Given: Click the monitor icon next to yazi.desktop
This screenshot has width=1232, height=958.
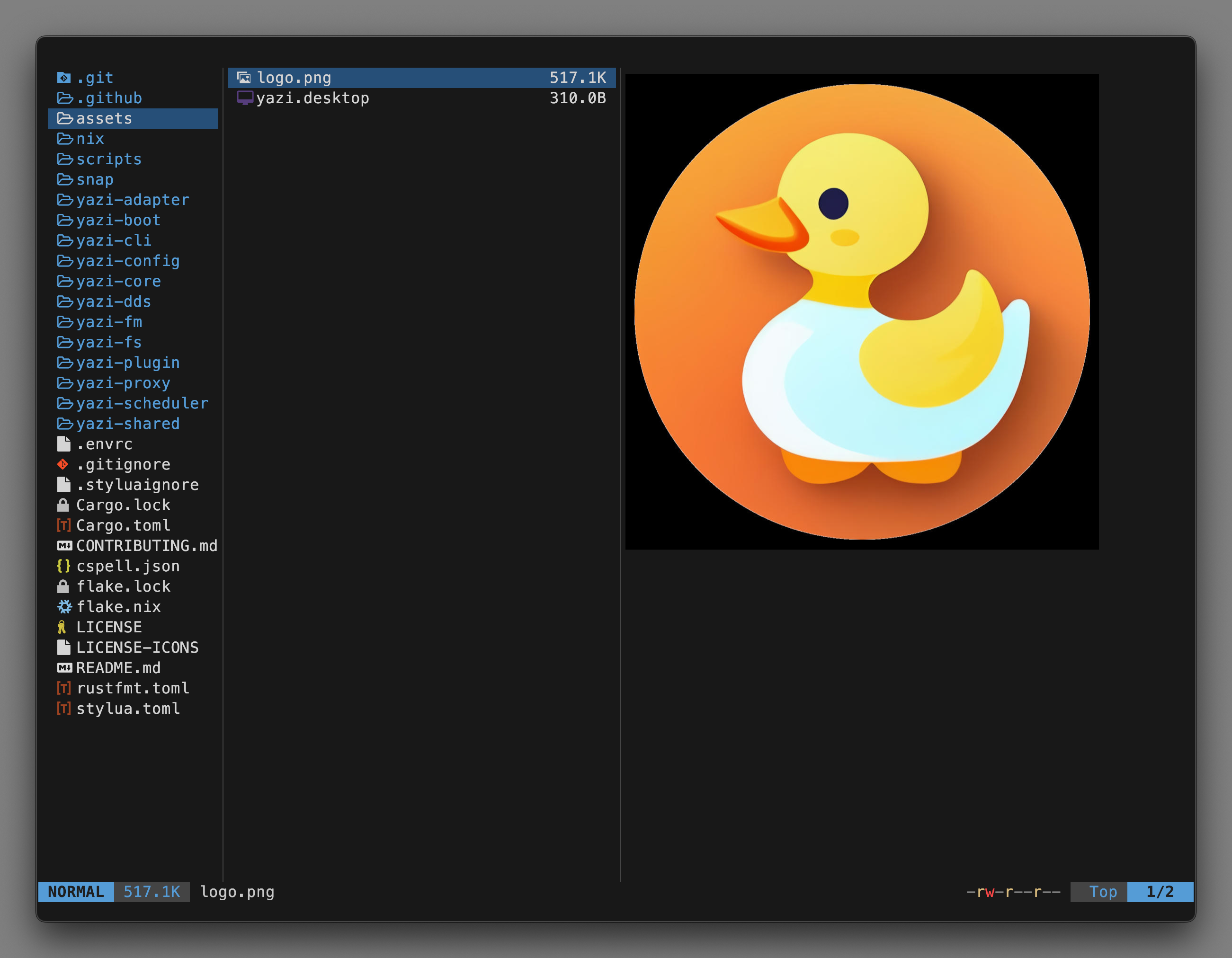Looking at the screenshot, I should click(x=245, y=98).
